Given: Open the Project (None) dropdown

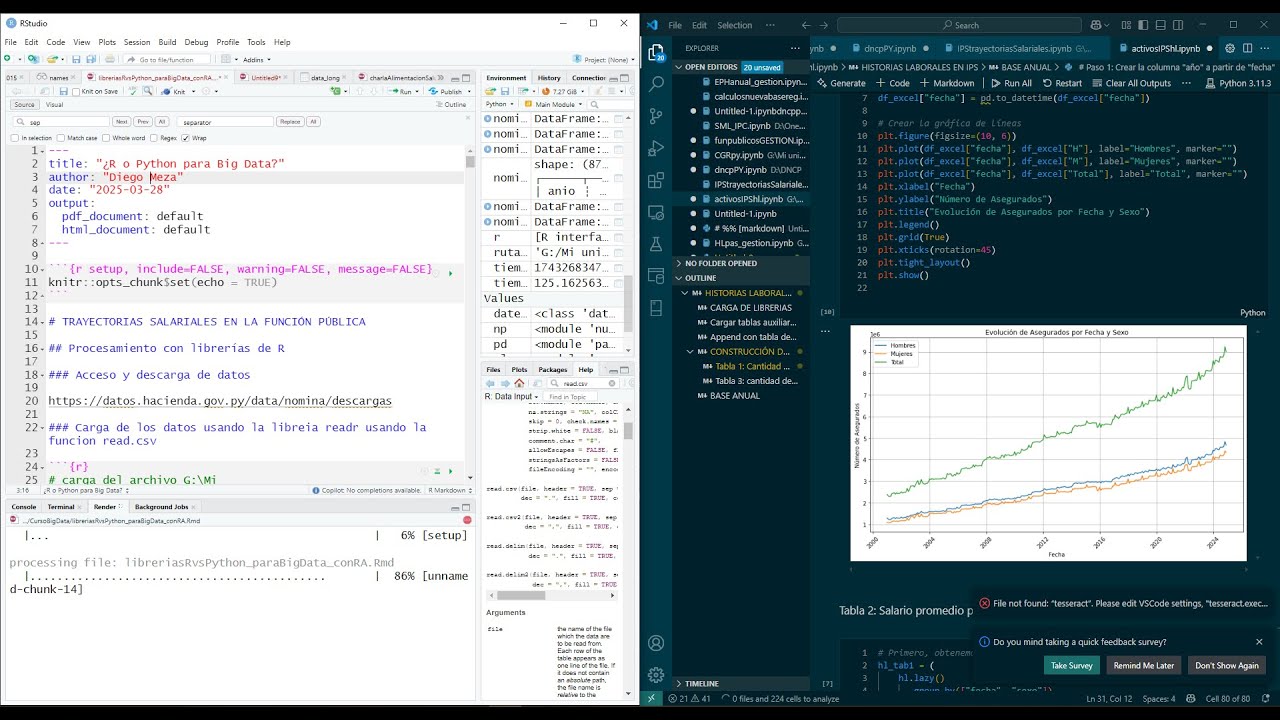Looking at the screenshot, I should [x=602, y=59].
